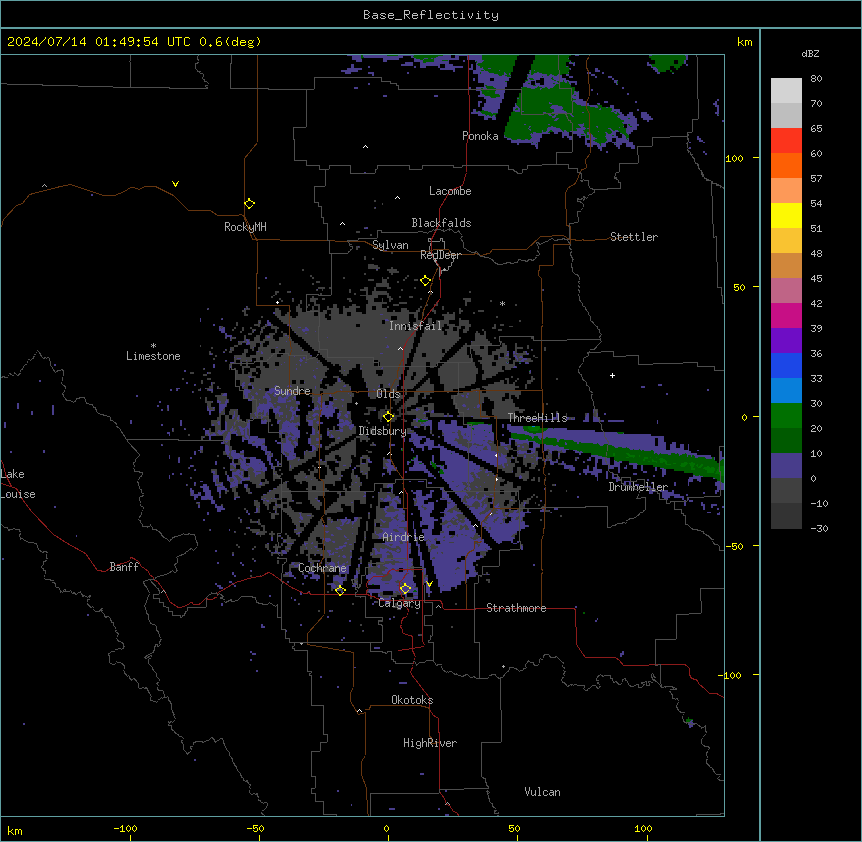The image size is (862, 842).
Task: Select the yellow 51-54 dBZ legend swatch
Action: (786, 215)
